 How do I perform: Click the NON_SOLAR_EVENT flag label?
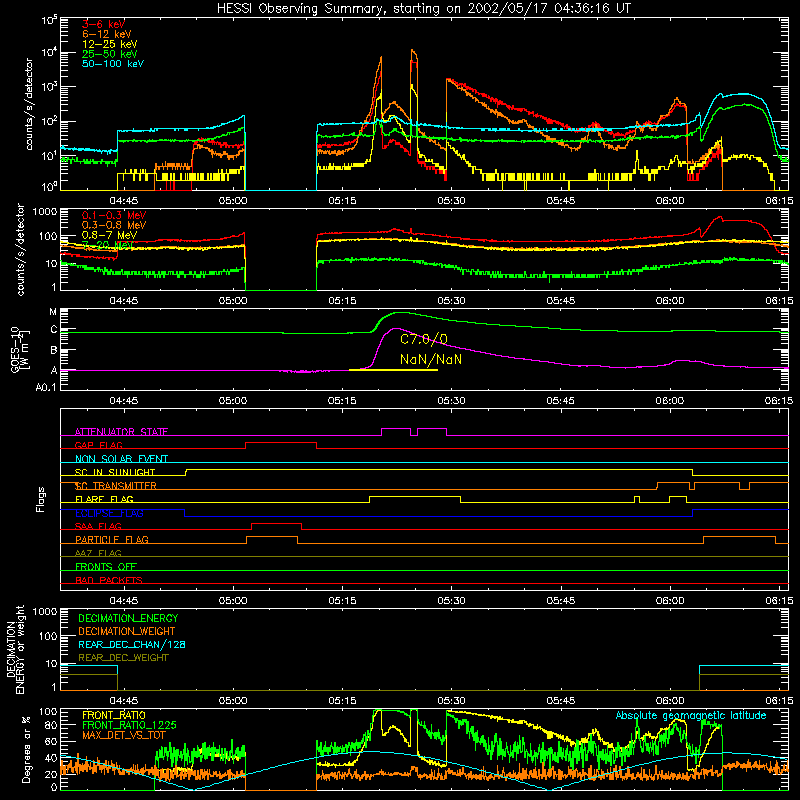coord(121,459)
